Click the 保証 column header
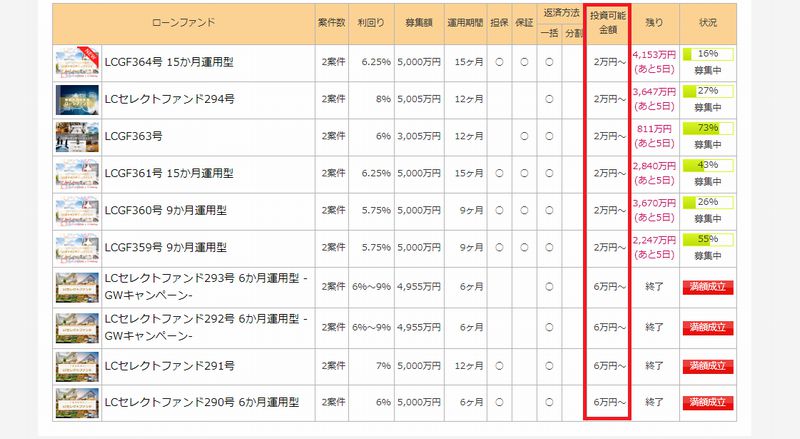 tap(524, 22)
